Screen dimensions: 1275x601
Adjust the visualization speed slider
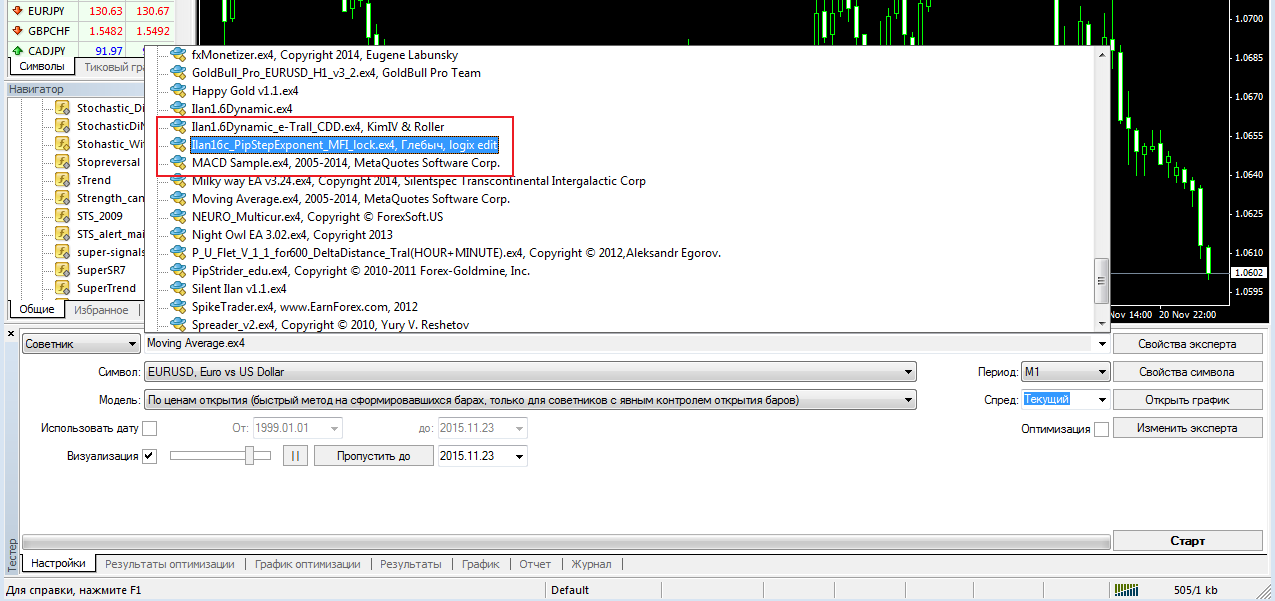click(249, 456)
